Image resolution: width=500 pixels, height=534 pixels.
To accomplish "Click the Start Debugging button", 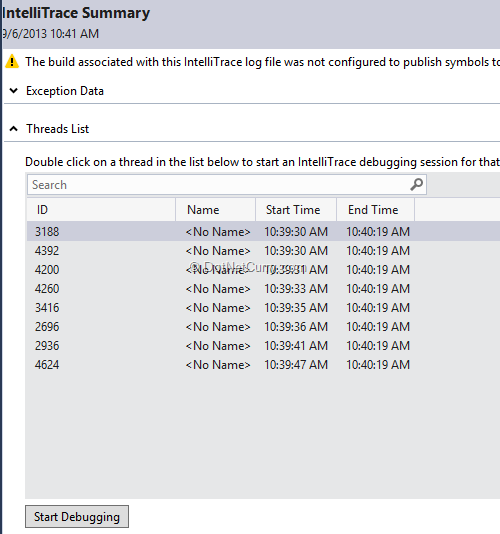I will click(77, 517).
